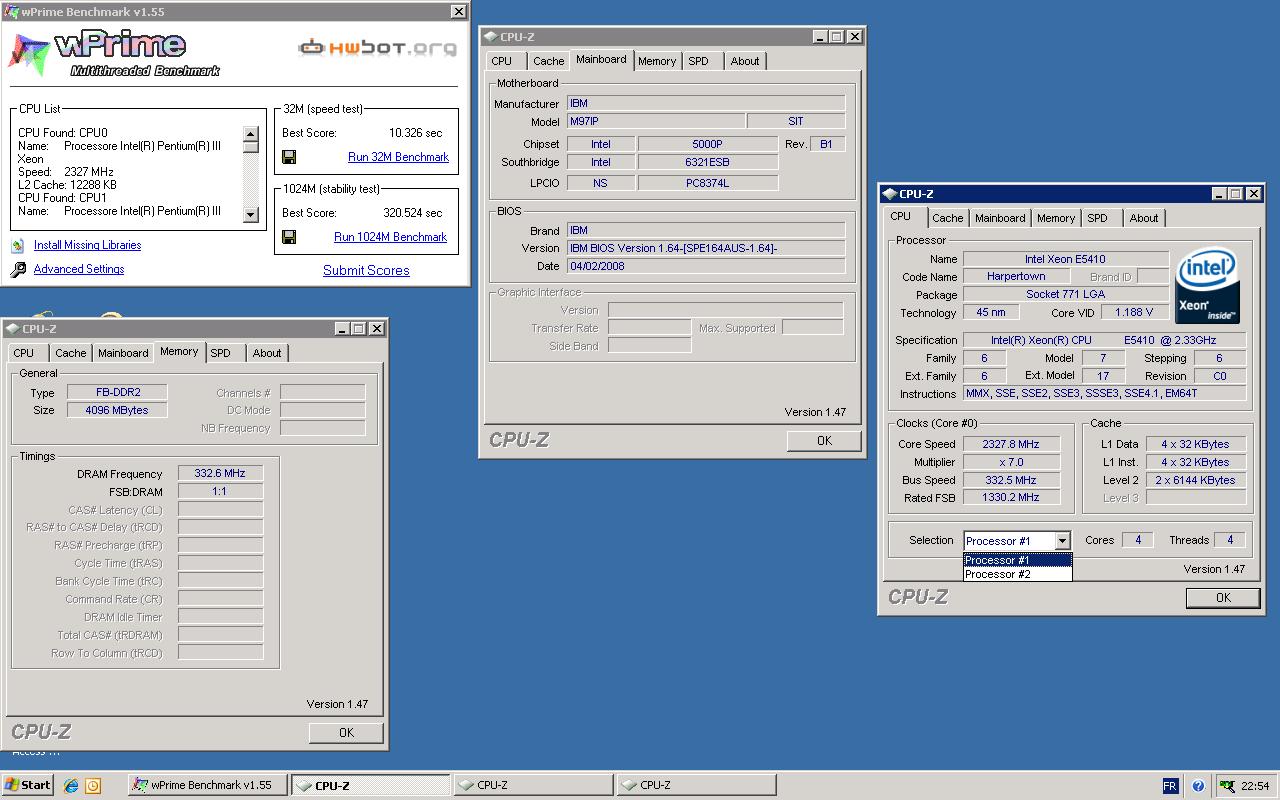1280x800 pixels.
Task: Click the M97IP mainboard model field
Action: [655, 122]
